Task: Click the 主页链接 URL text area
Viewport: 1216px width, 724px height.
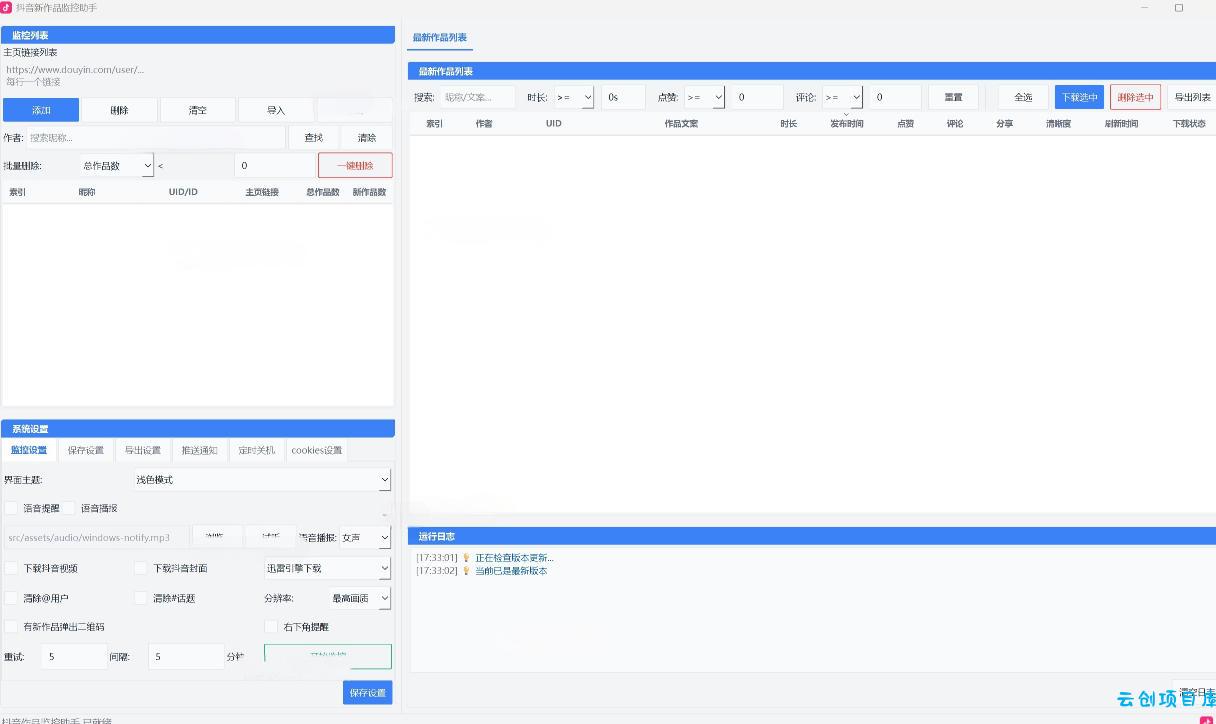Action: tap(198, 76)
